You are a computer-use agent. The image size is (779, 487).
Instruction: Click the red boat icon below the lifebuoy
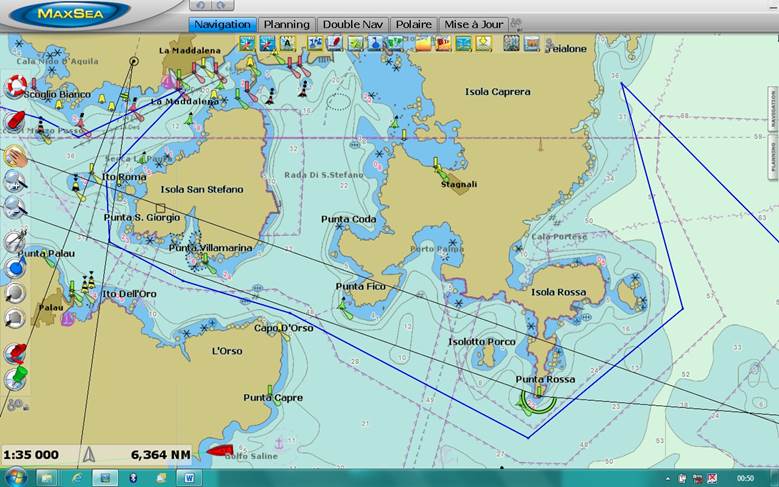click(15, 121)
